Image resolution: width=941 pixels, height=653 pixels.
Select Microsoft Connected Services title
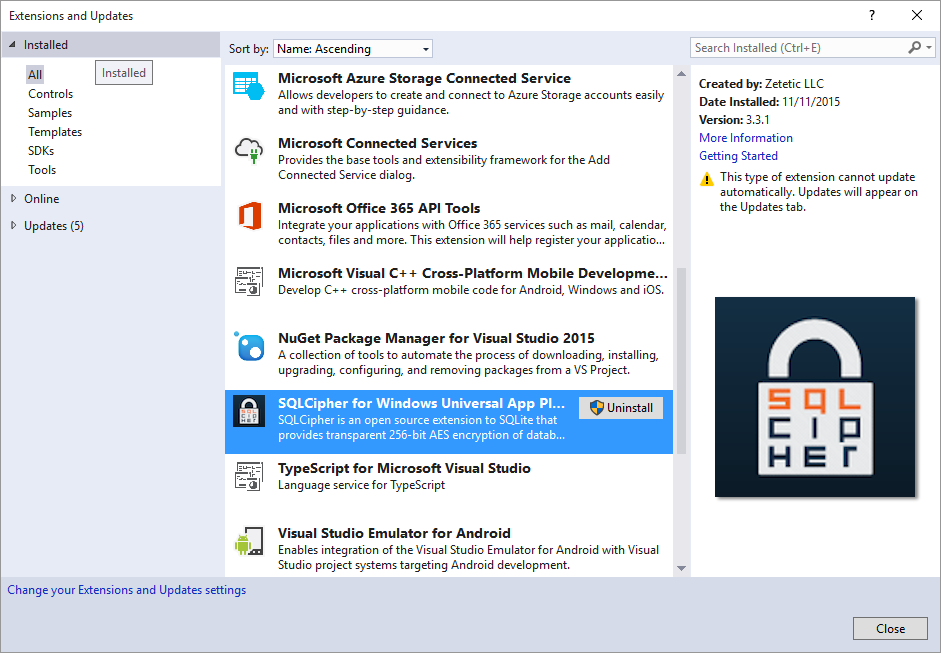377,143
